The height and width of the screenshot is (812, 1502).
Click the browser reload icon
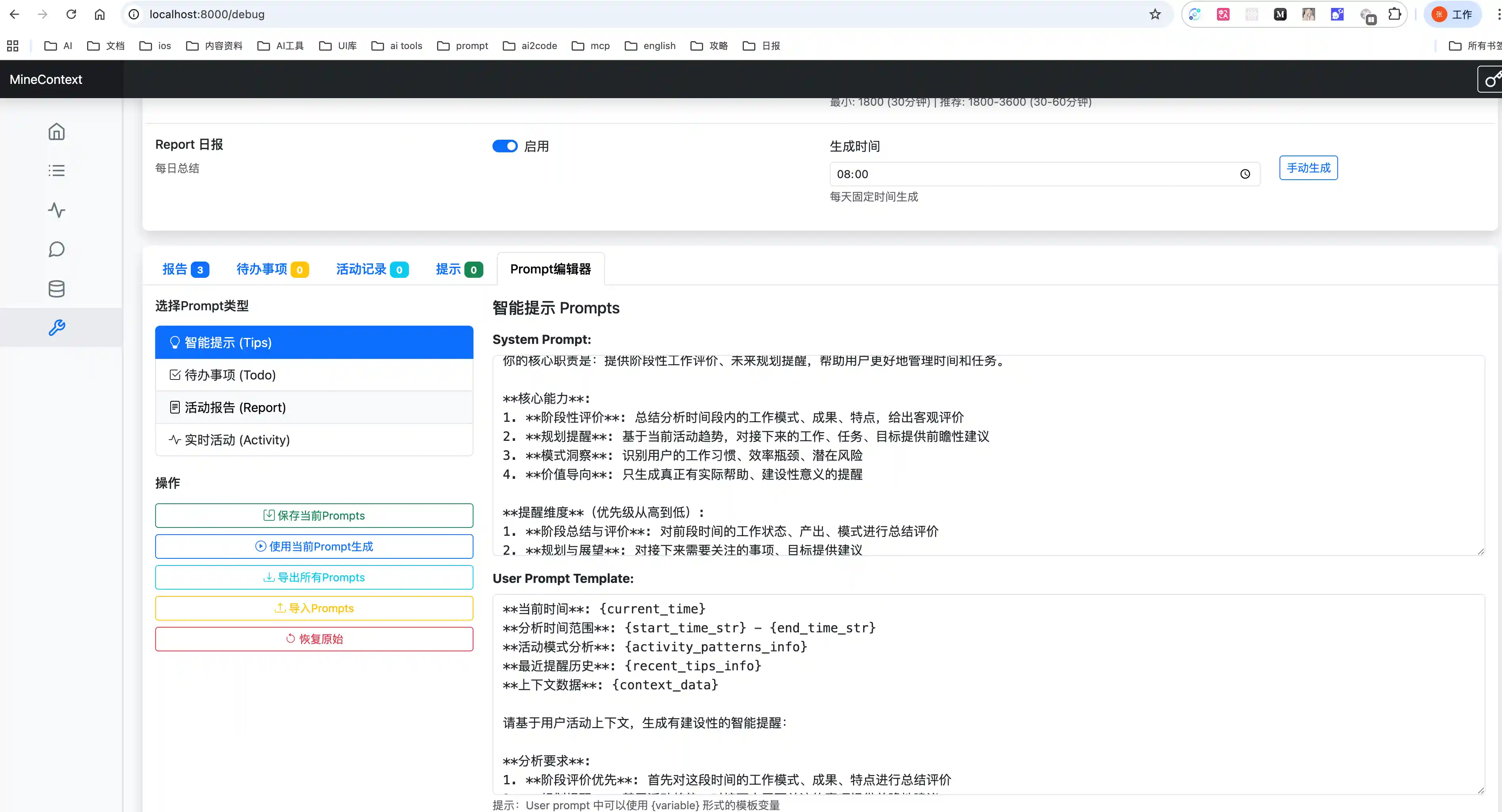pyautogui.click(x=71, y=14)
